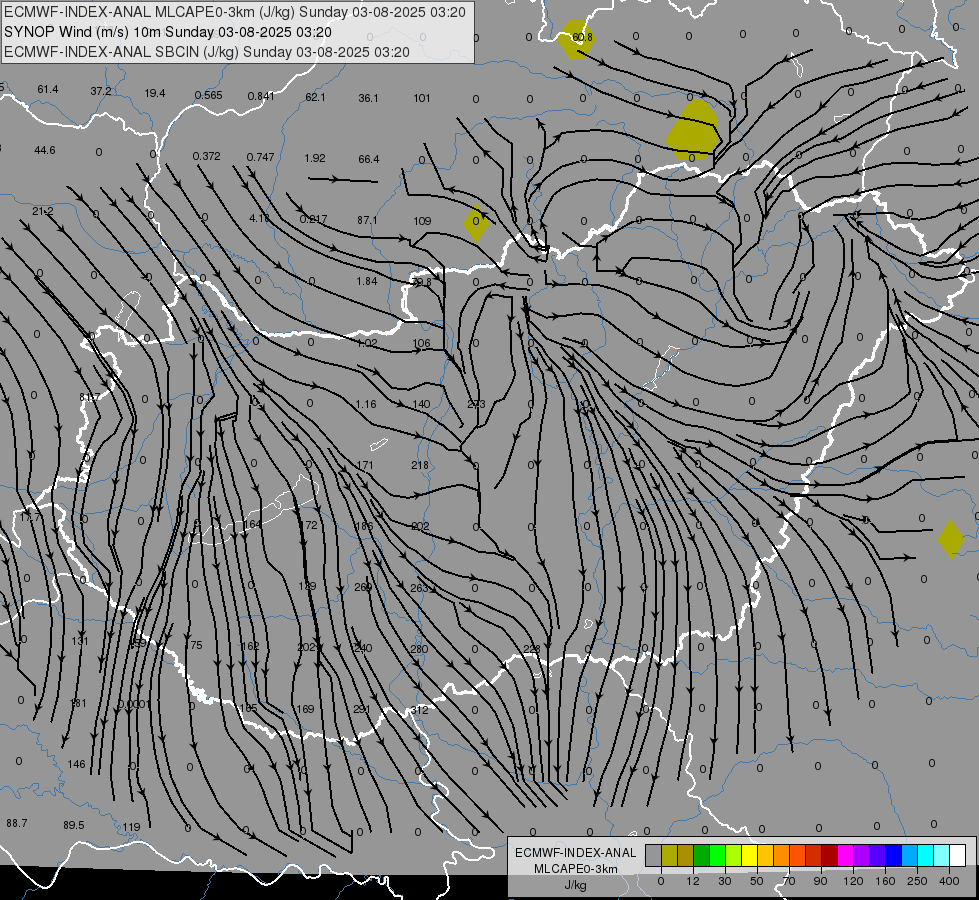Select the grid value 106
The height and width of the screenshot is (900, 979).
click(x=421, y=343)
